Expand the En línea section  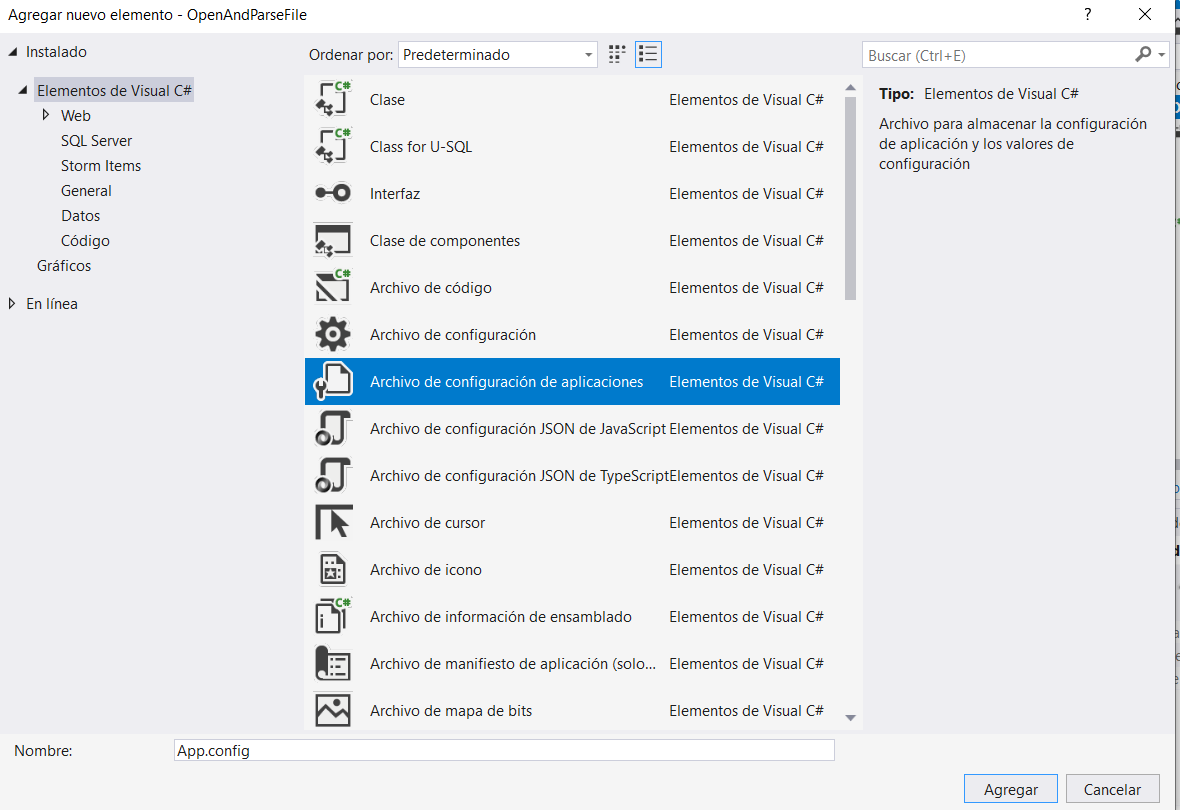point(12,304)
